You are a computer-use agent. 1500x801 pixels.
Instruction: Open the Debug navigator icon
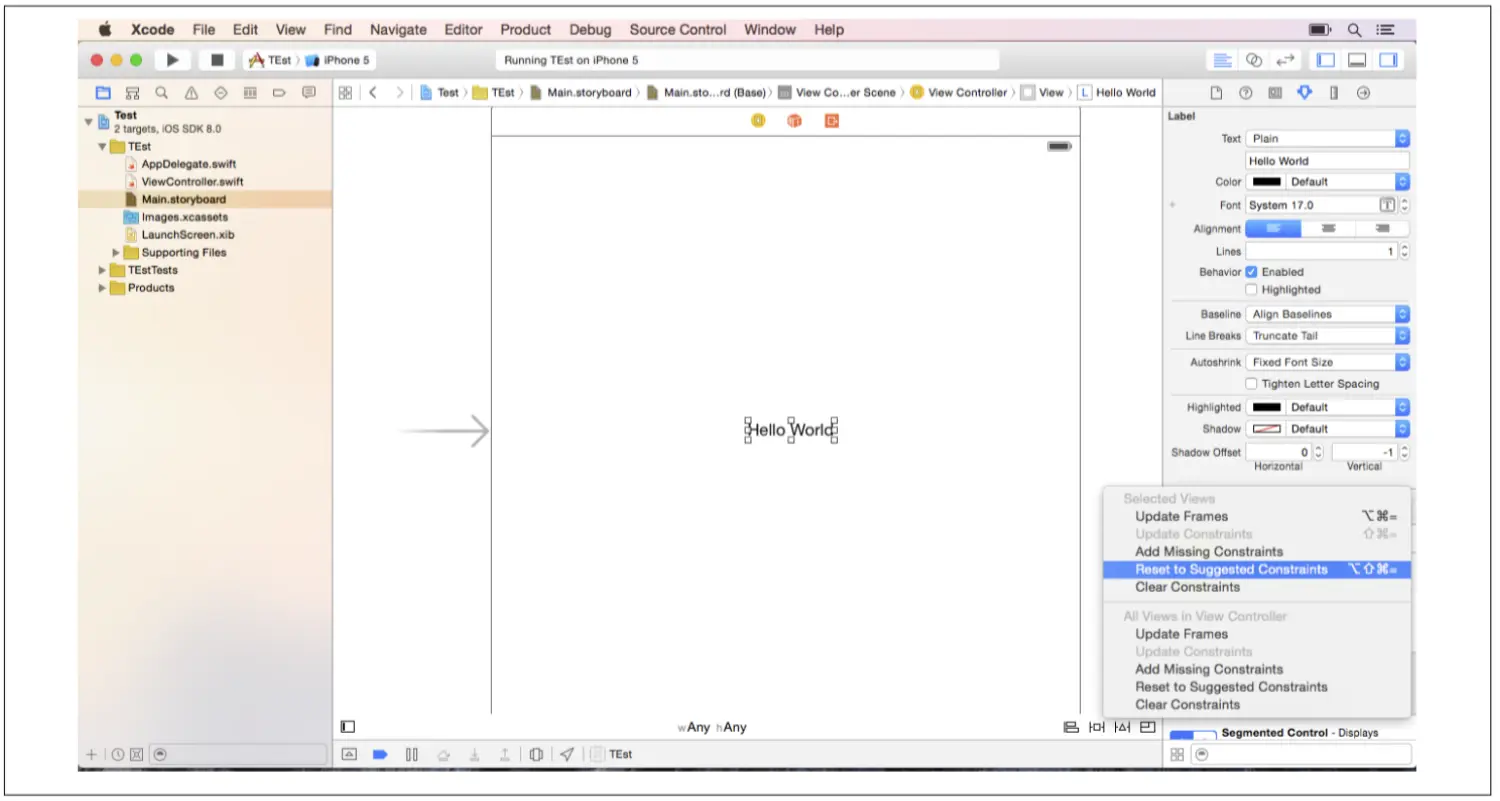point(250,92)
